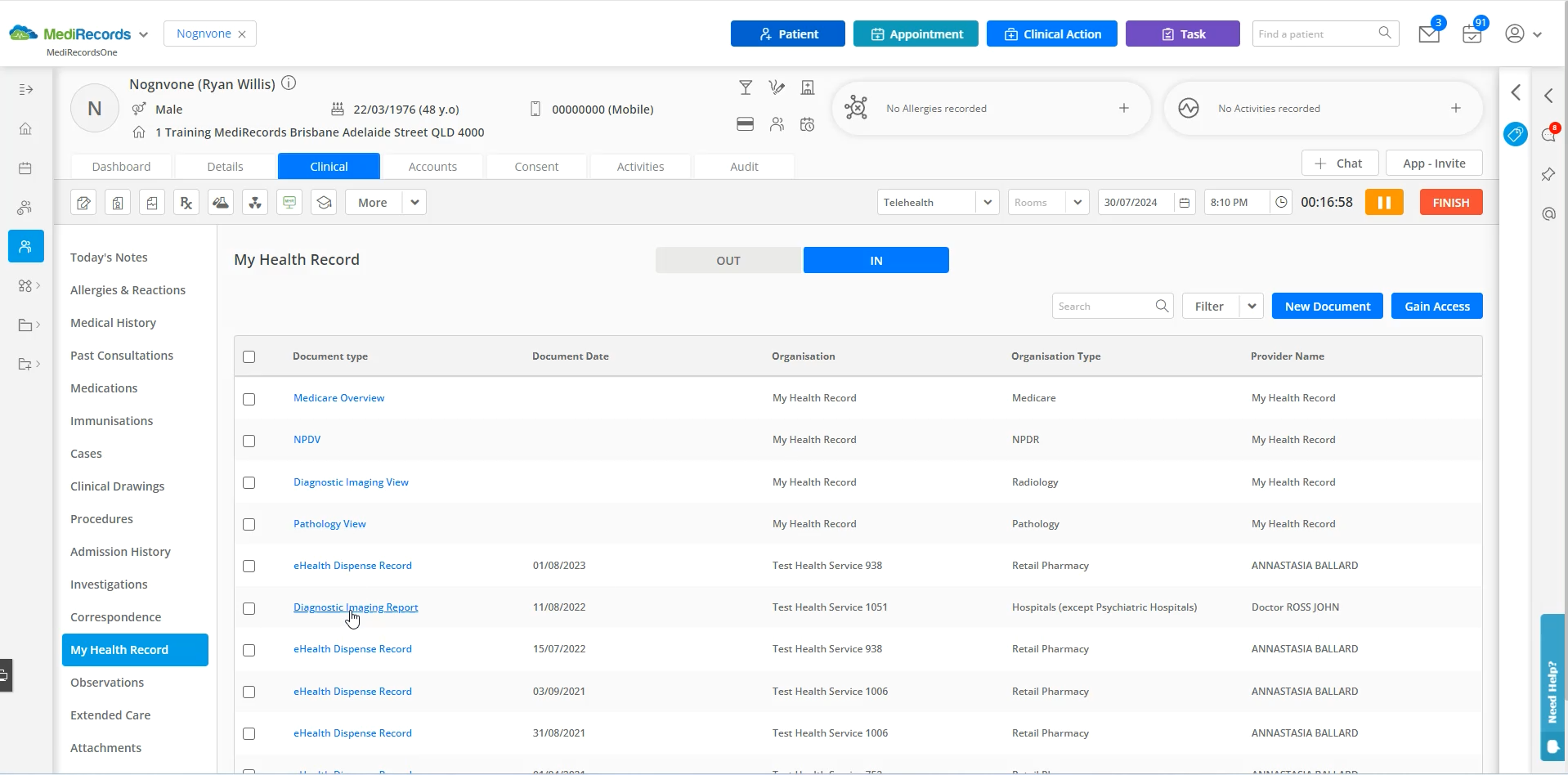The height and width of the screenshot is (775, 1568).
Task: Select the green MHR toolbar icon
Action: (289, 202)
